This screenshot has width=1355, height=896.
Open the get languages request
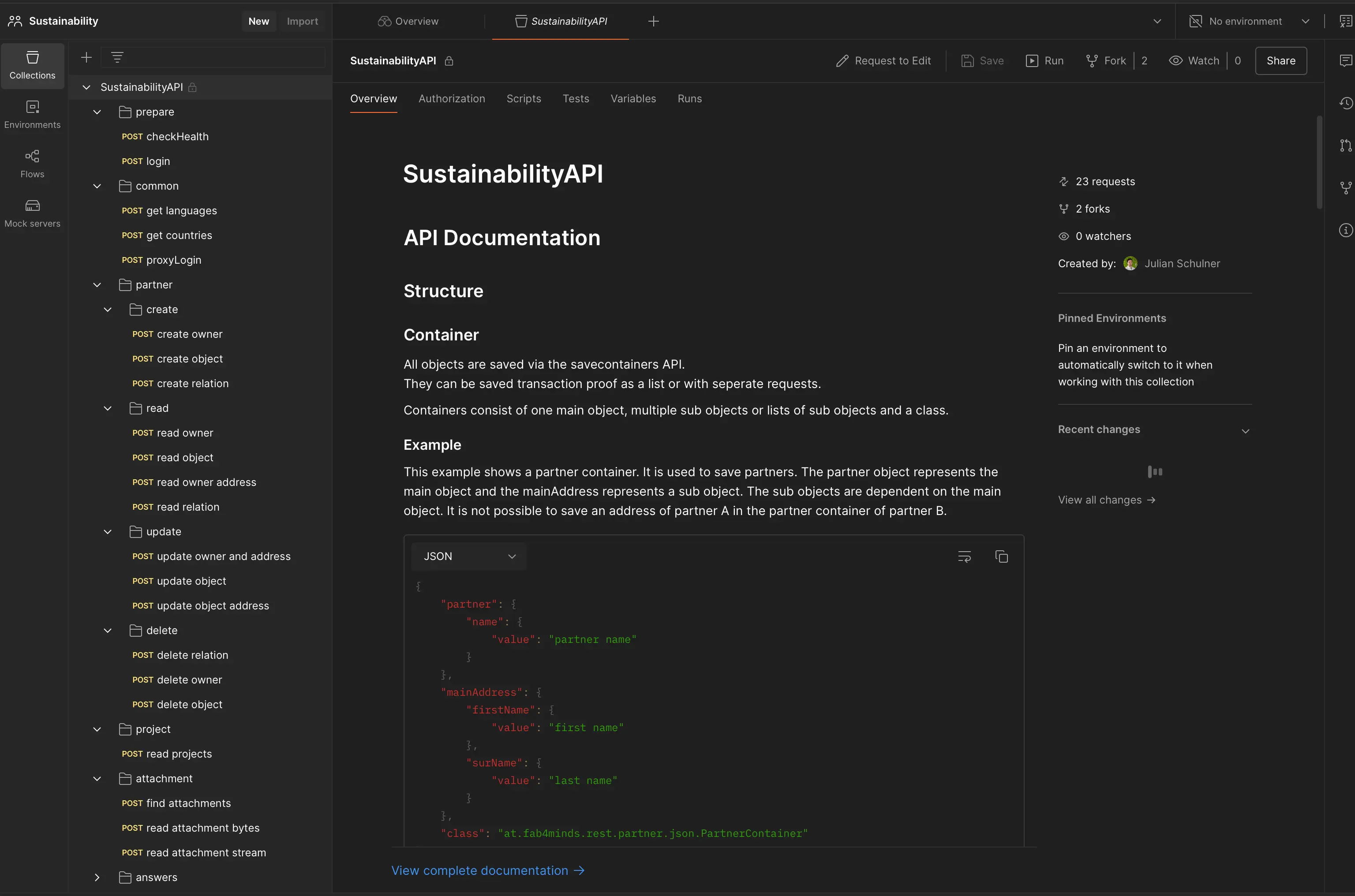tap(169, 211)
